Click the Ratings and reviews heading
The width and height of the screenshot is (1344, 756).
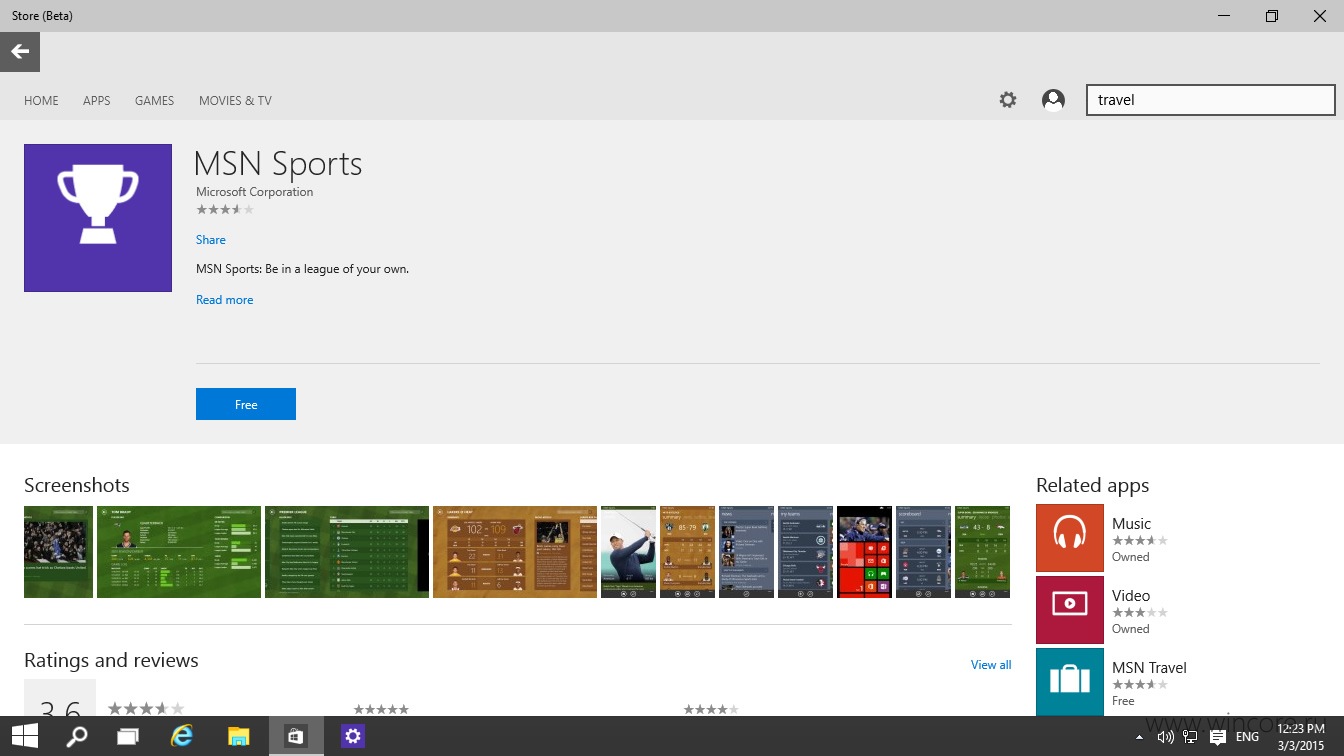coord(111,660)
